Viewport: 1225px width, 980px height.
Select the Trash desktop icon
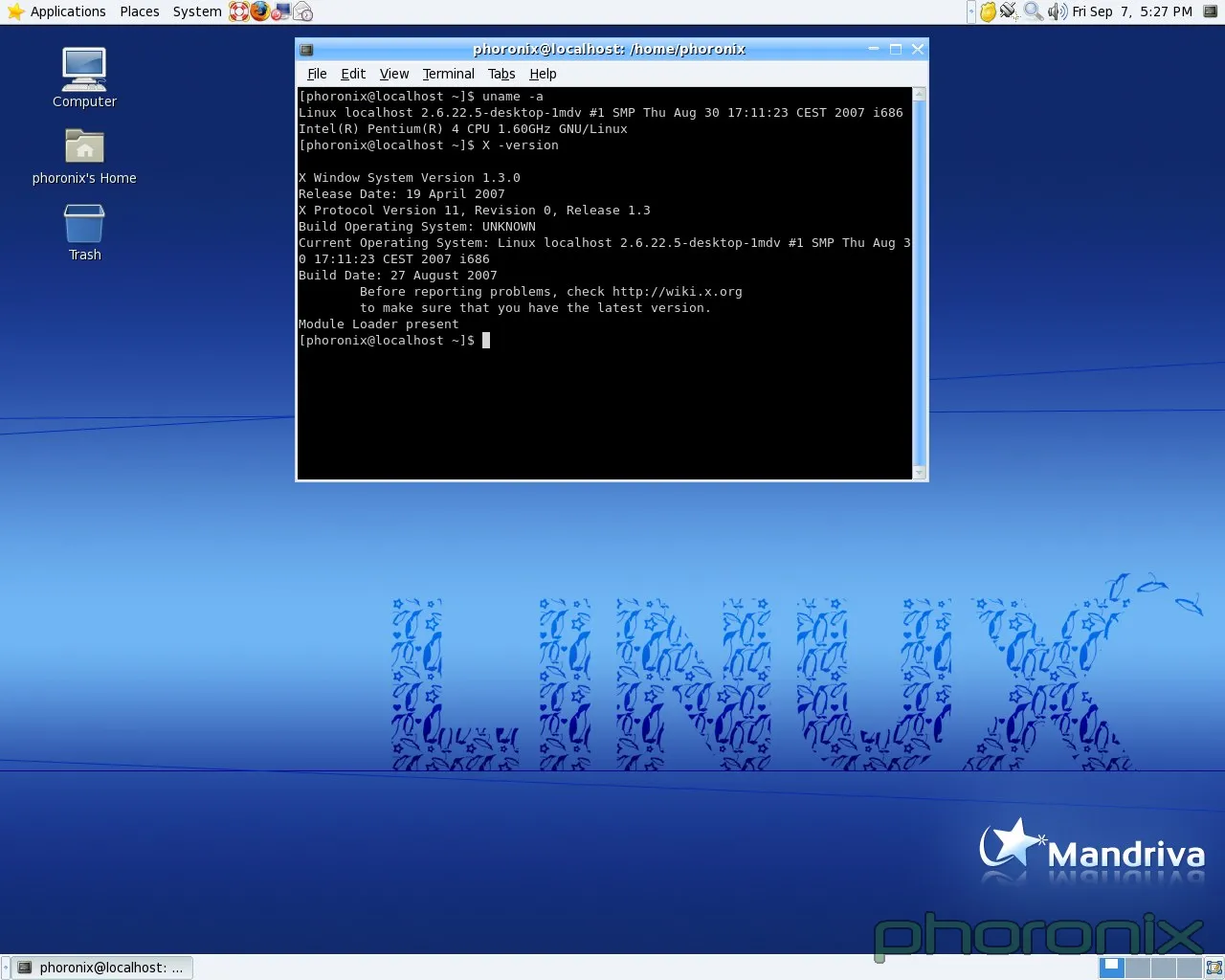[84, 225]
